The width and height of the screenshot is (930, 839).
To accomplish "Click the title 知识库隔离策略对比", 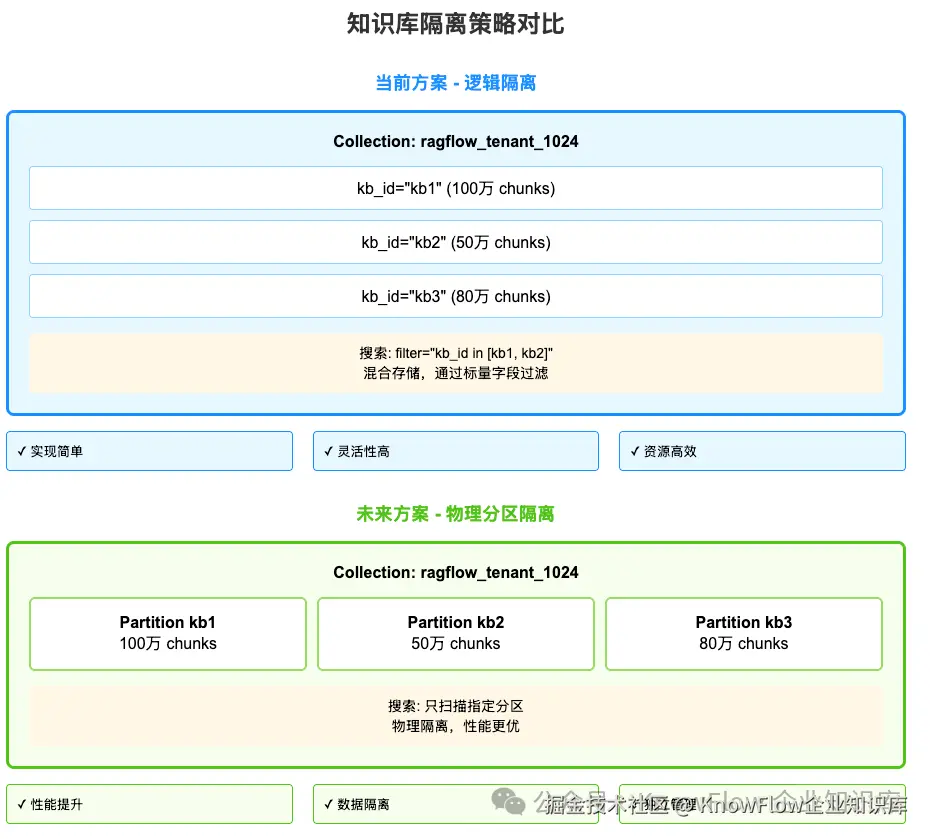I will [x=455, y=25].
